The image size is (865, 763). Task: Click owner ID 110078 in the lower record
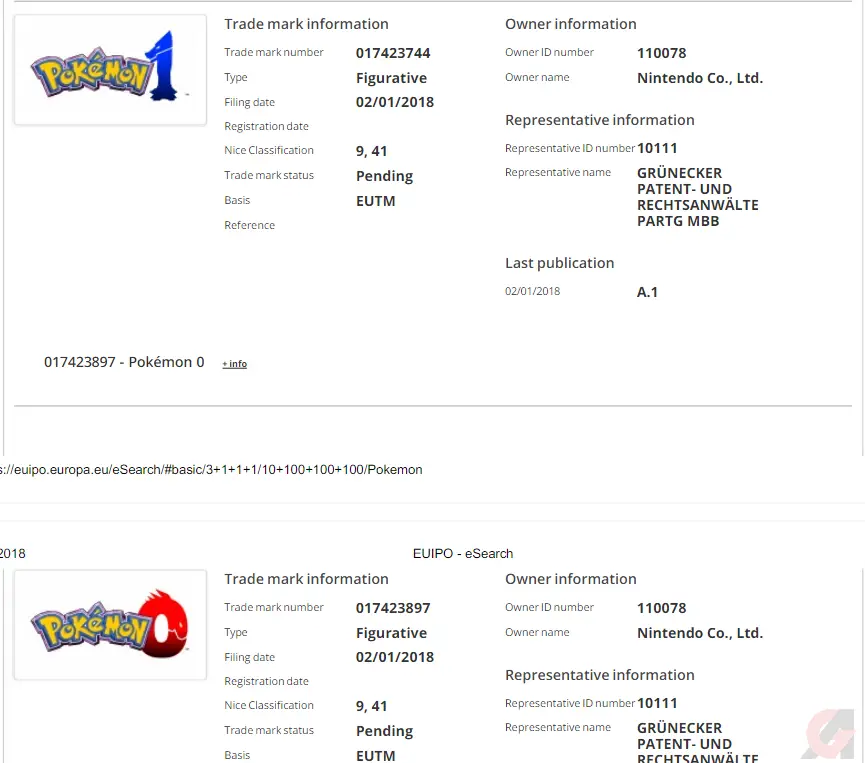point(661,608)
